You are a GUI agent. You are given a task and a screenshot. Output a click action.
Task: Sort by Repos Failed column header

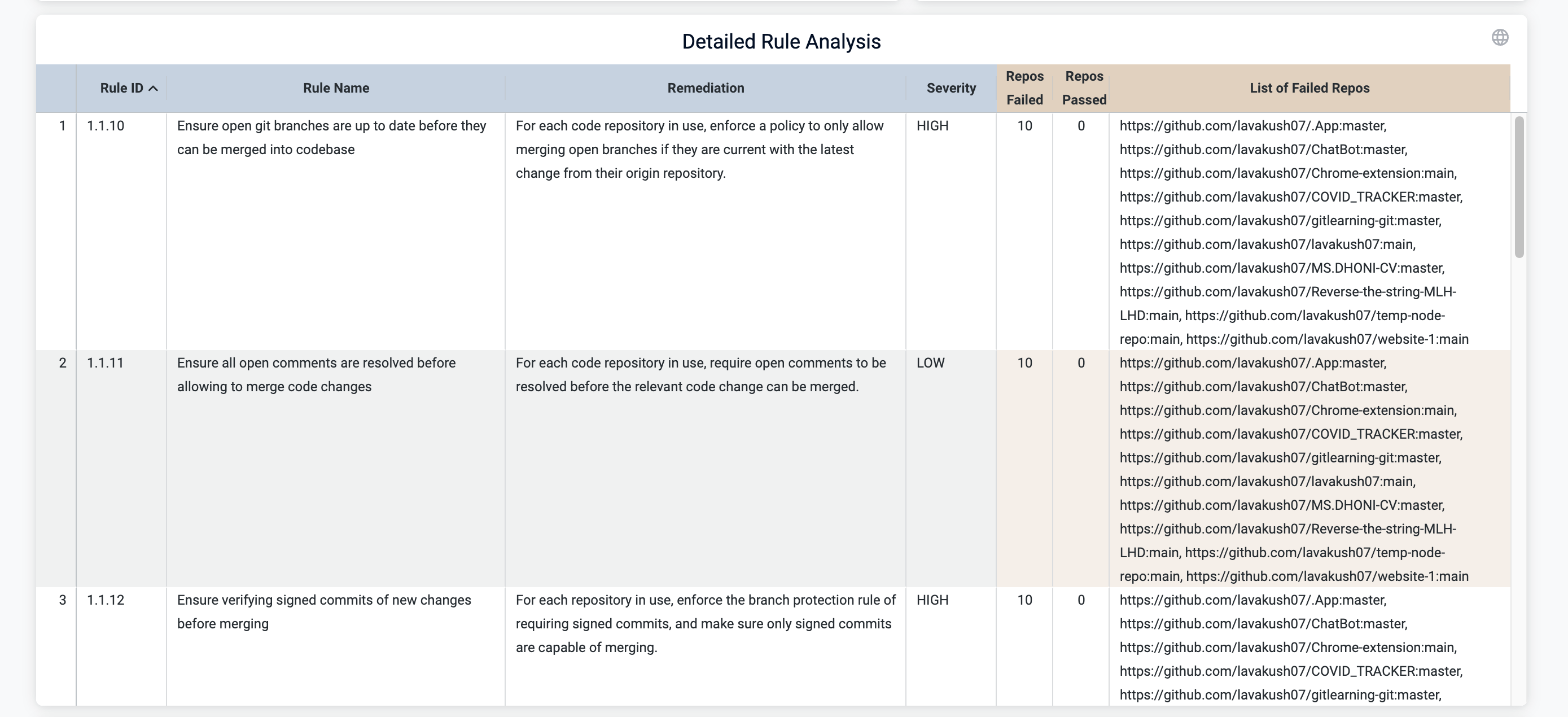(1024, 88)
